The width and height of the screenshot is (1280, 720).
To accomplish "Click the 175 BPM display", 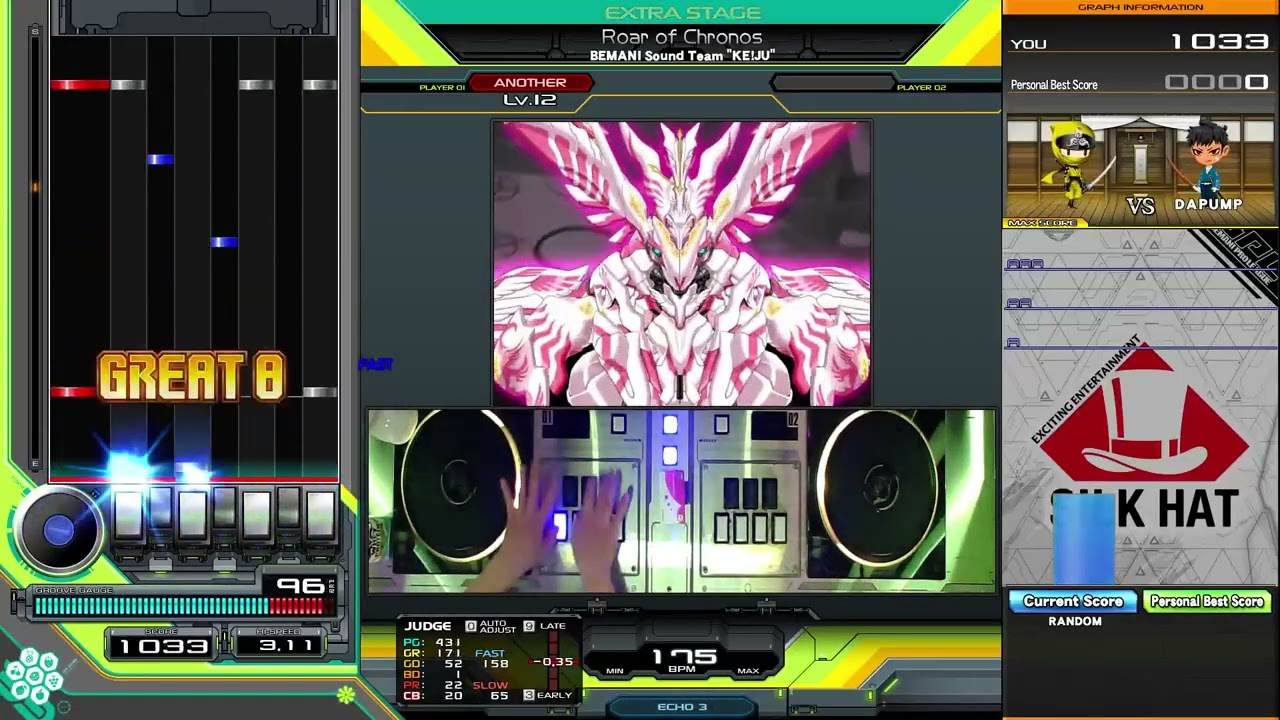I will click(x=682, y=660).
